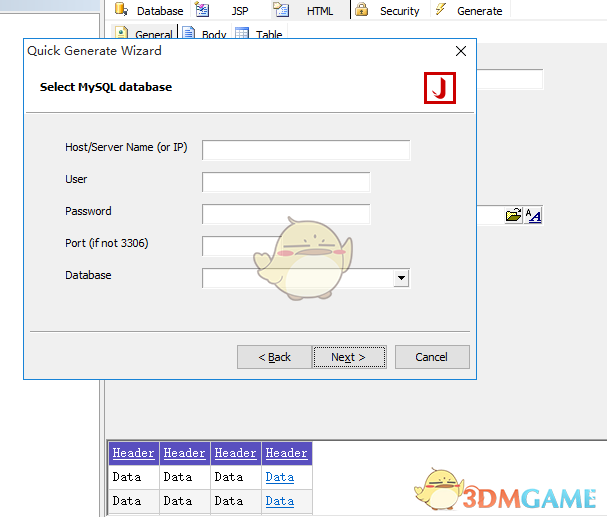Click the 'Password' label

[x=88, y=211]
